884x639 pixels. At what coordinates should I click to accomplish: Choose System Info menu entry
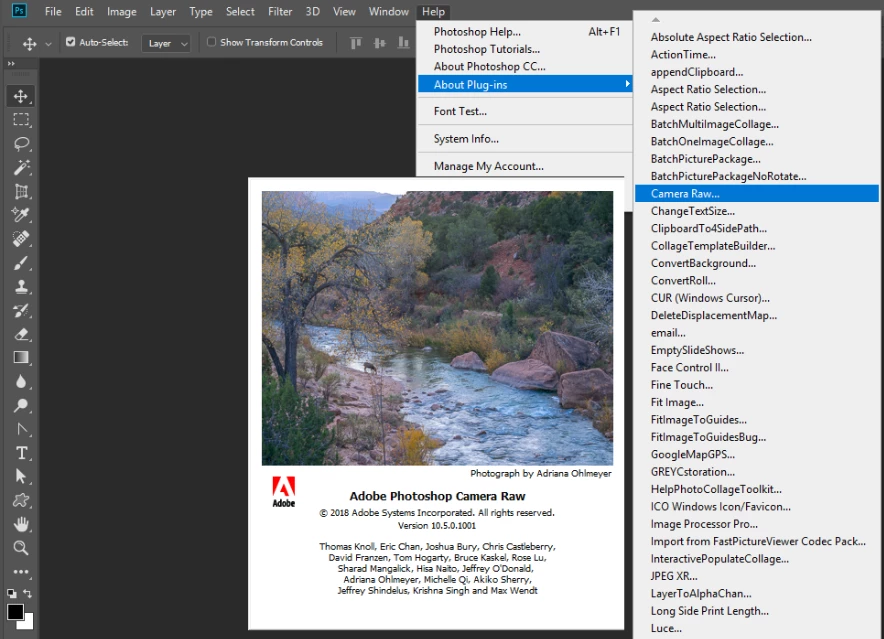[524, 139]
